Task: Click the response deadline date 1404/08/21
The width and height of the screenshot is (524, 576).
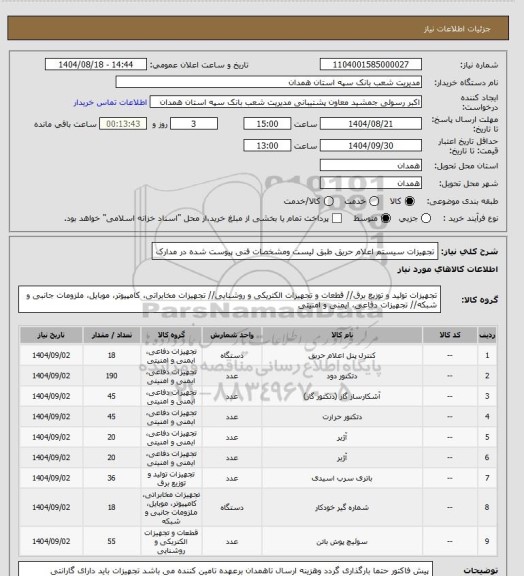Action: (370, 124)
